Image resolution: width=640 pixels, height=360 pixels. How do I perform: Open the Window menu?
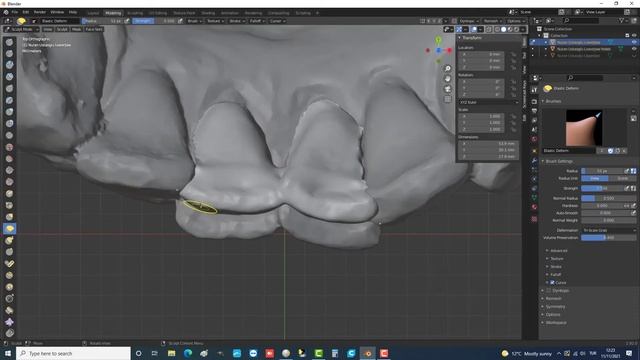pyautogui.click(x=57, y=12)
